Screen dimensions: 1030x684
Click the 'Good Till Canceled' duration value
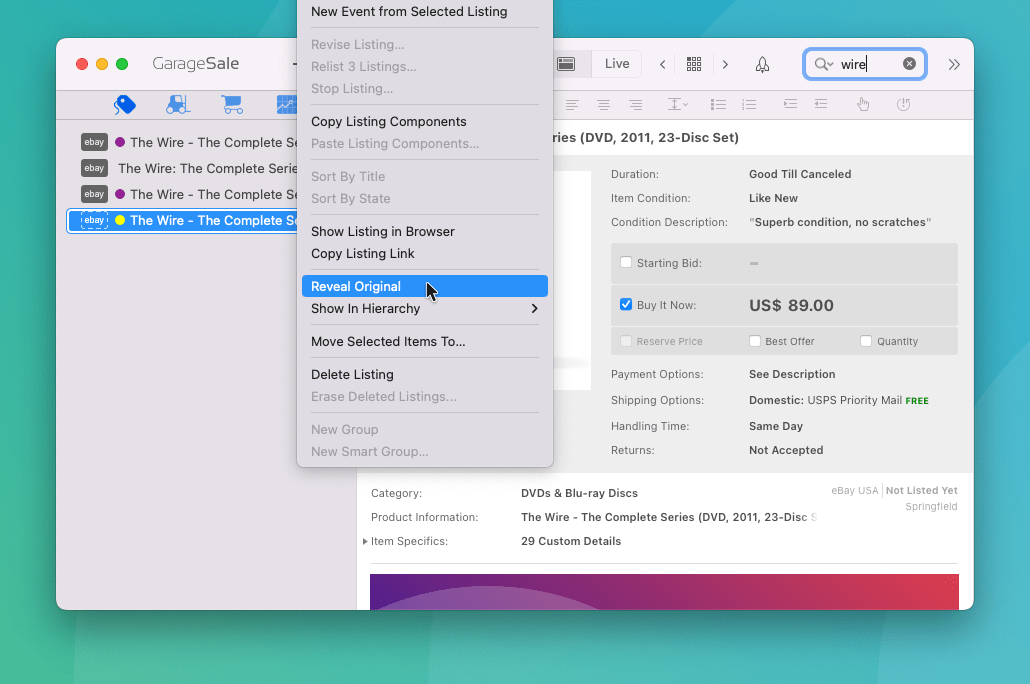pyautogui.click(x=800, y=174)
